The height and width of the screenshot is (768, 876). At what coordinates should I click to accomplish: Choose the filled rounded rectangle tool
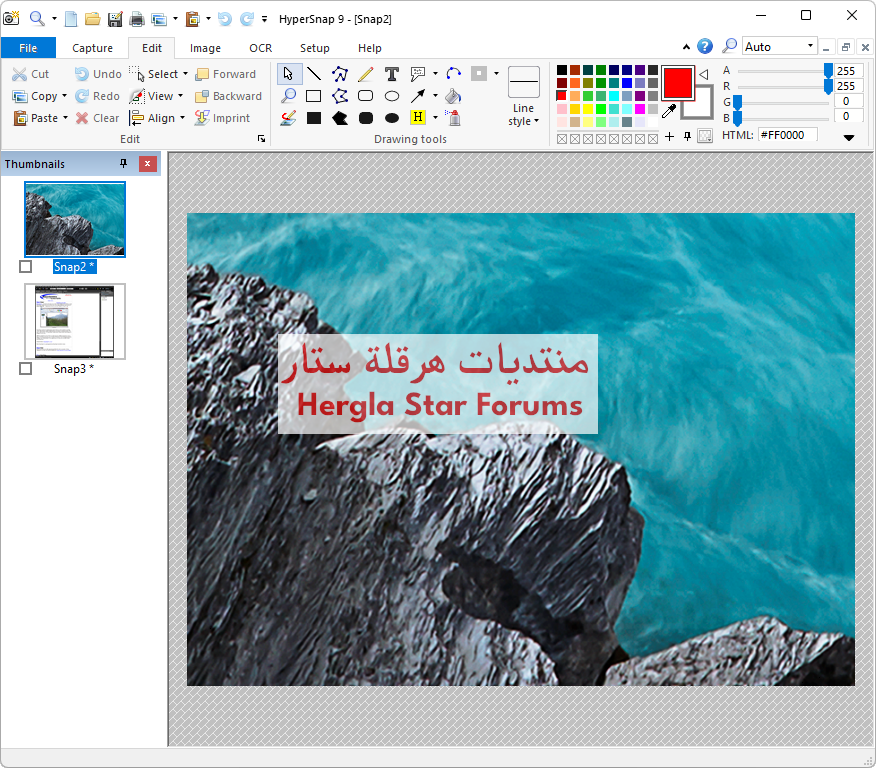click(365, 118)
